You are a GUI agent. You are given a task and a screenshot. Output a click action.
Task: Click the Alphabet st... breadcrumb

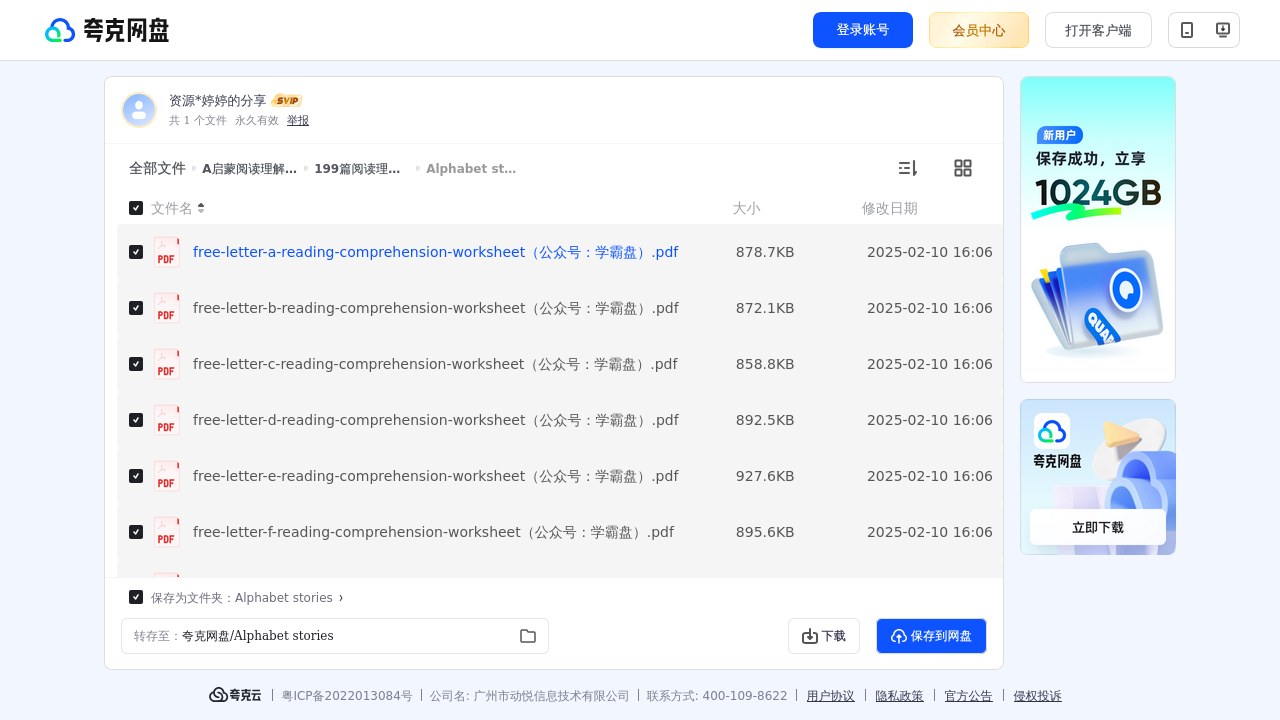(471, 169)
